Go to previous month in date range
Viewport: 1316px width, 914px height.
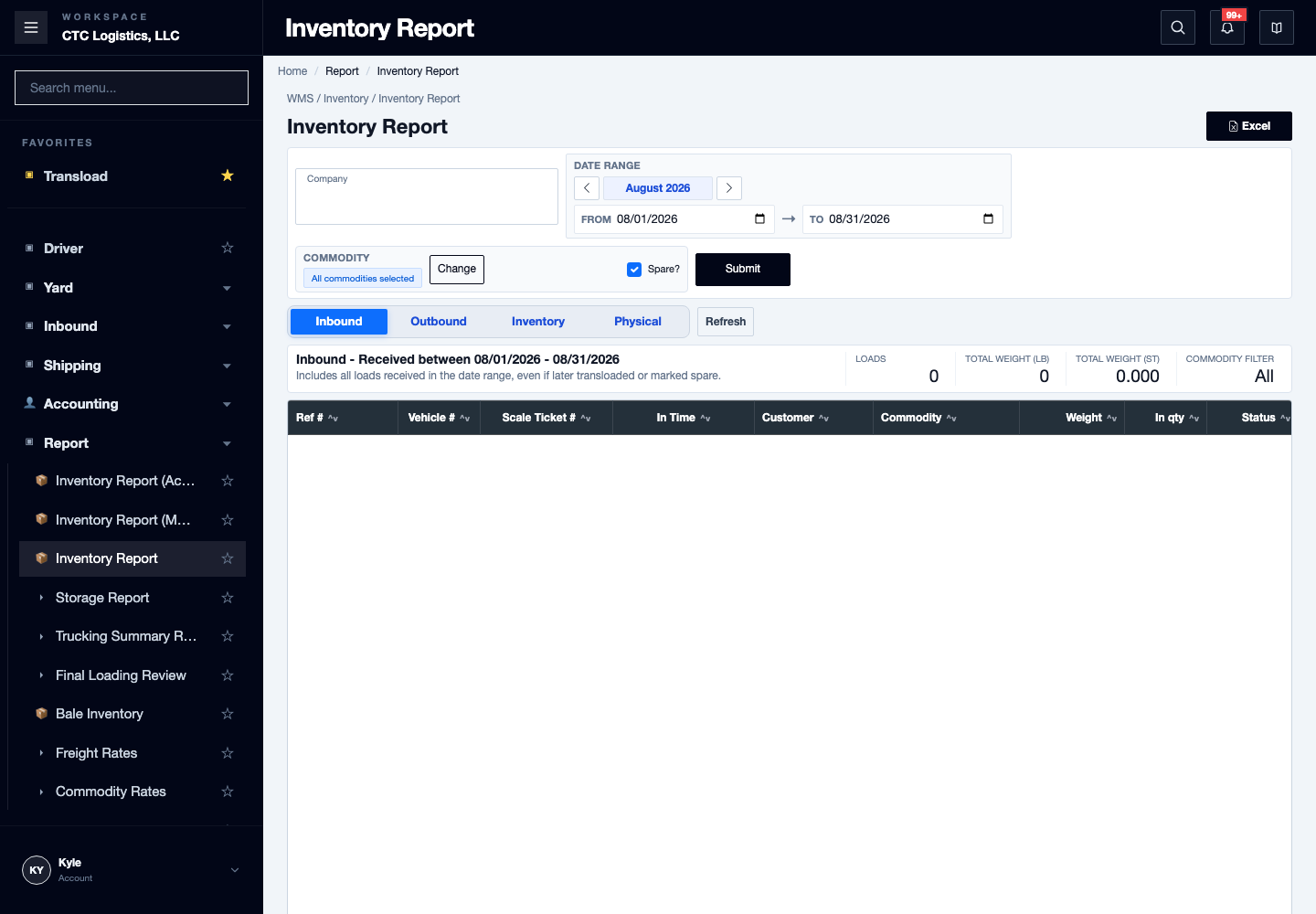(587, 188)
